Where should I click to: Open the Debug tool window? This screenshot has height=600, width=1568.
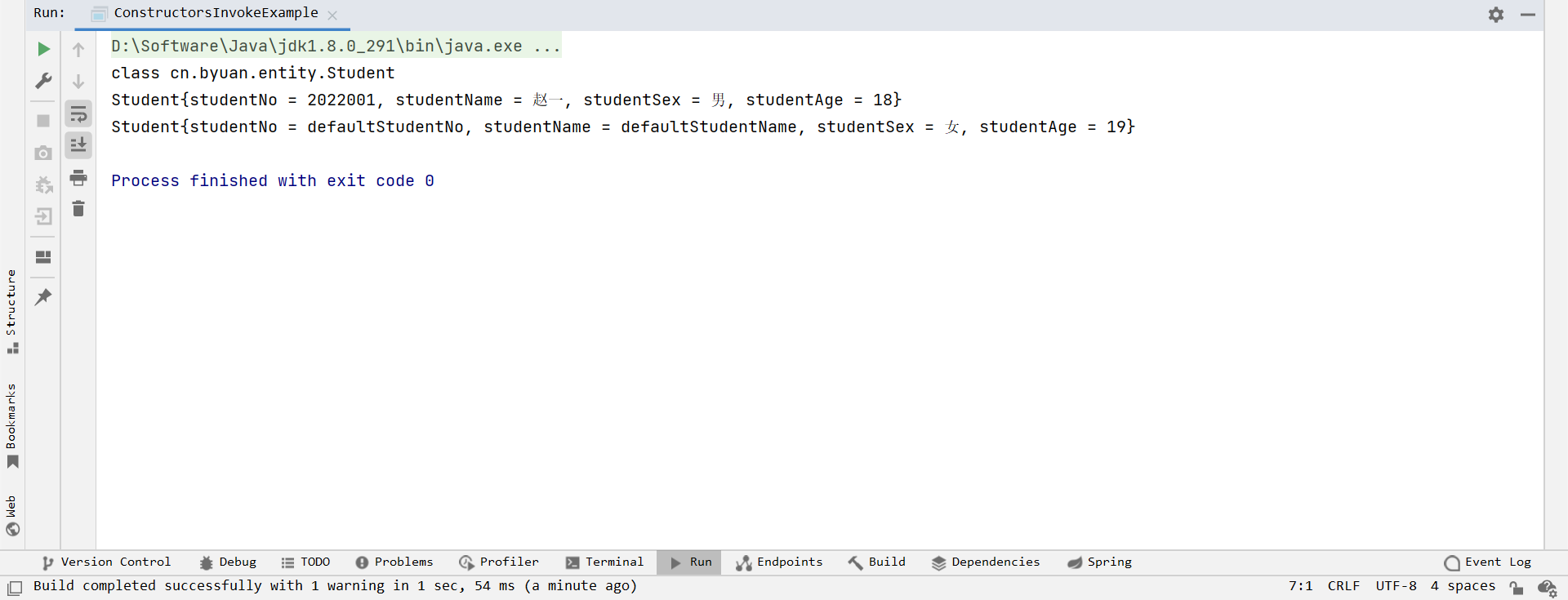(228, 562)
